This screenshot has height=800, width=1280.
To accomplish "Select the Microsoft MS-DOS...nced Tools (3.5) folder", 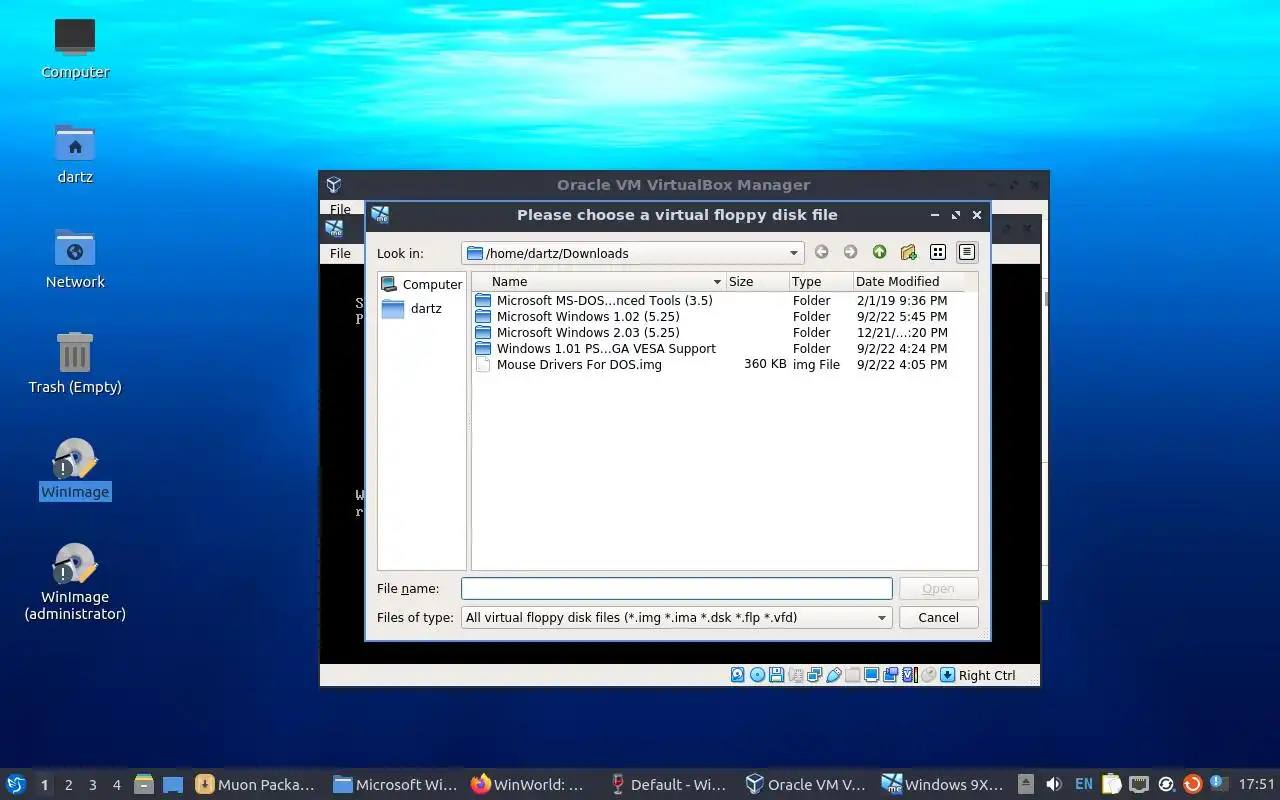I will point(596,300).
